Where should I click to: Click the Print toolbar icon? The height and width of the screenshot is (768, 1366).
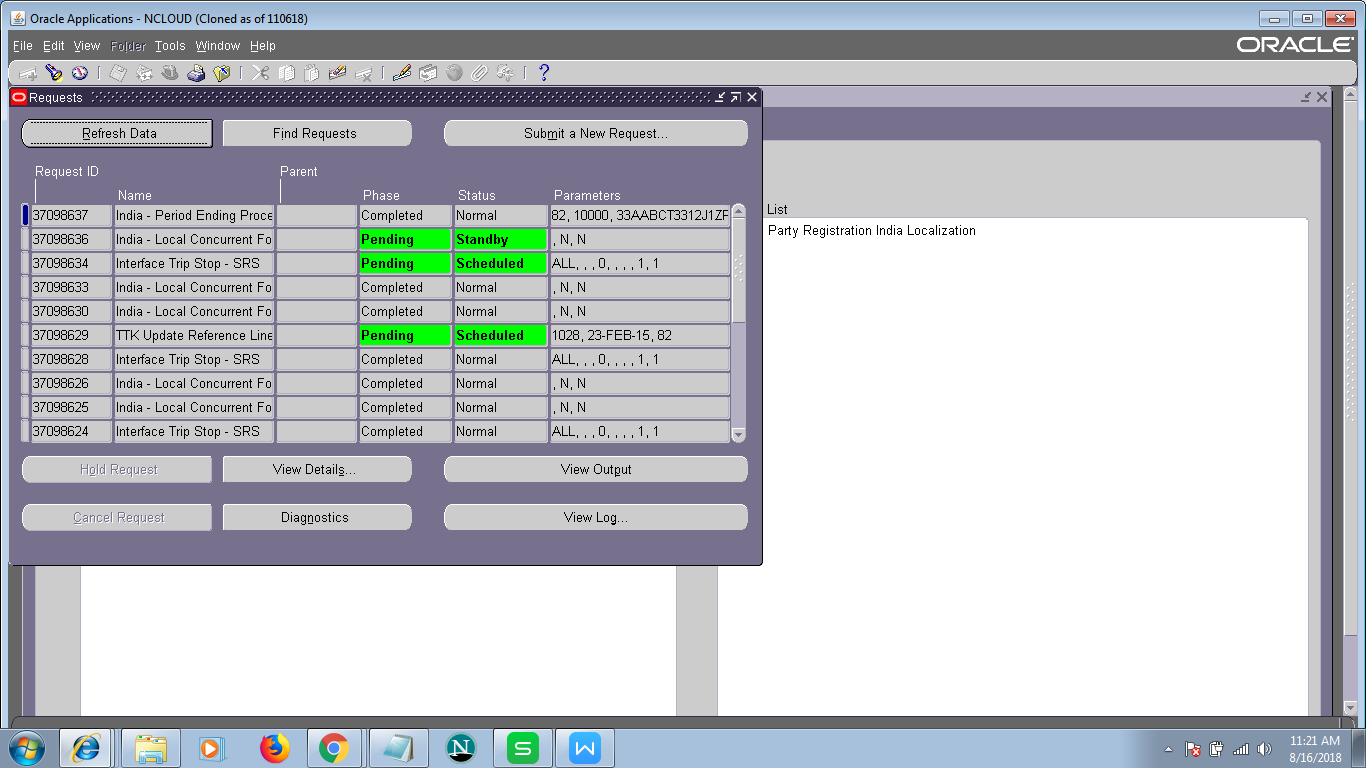tap(196, 73)
